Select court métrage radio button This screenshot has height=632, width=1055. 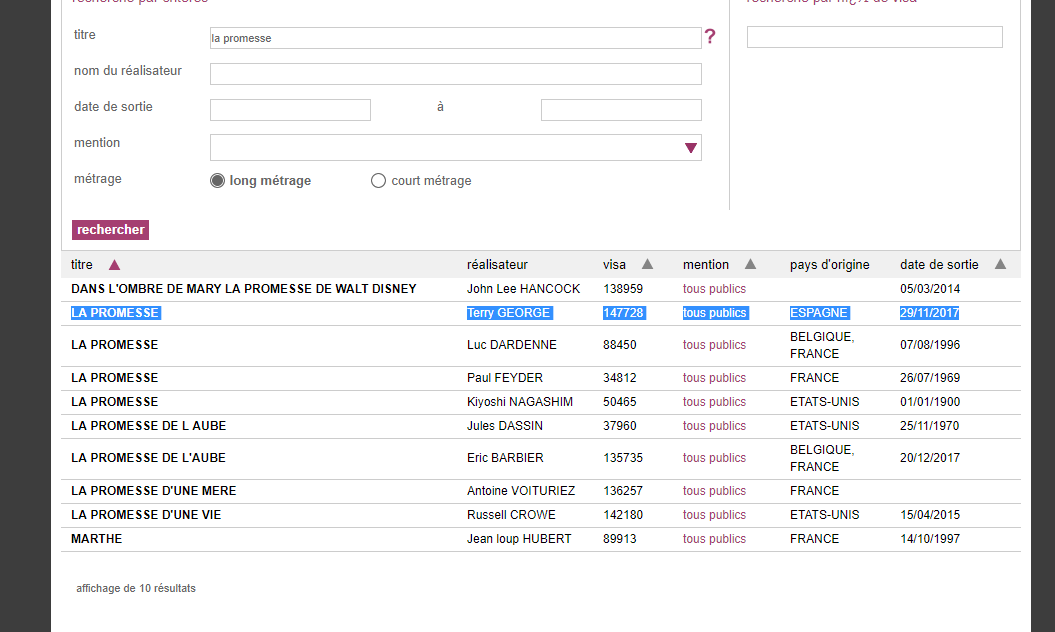click(378, 180)
